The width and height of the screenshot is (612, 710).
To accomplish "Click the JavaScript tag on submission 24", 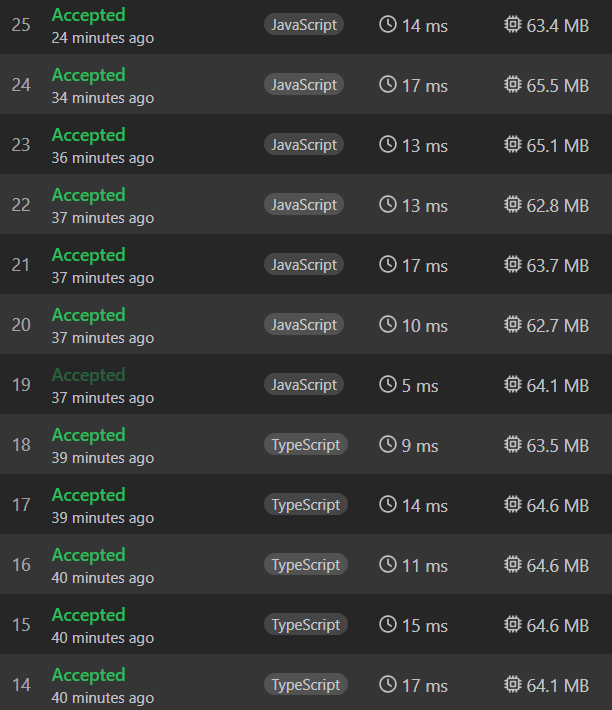I will pyautogui.click(x=304, y=85).
